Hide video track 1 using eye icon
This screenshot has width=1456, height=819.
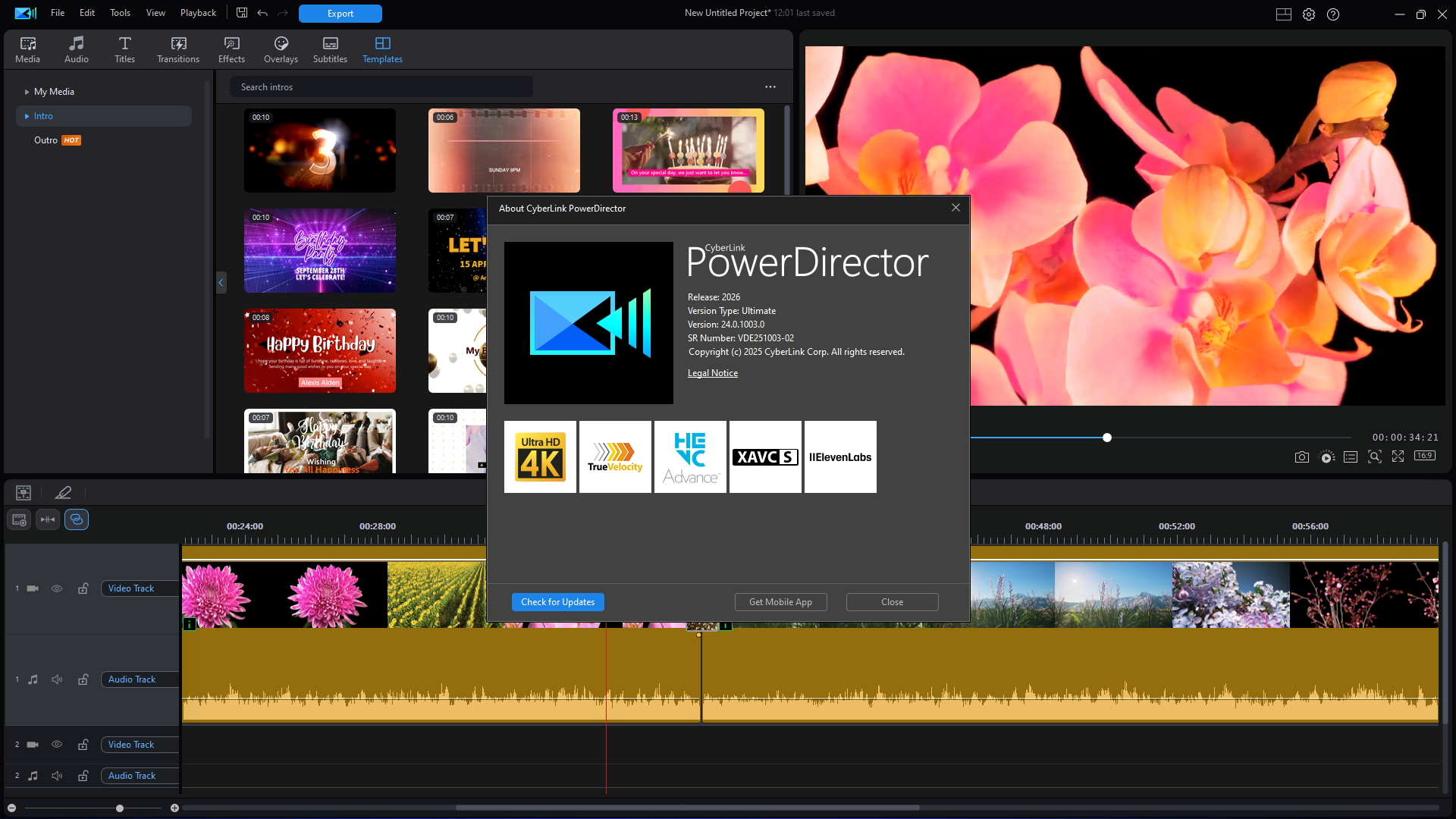57,588
